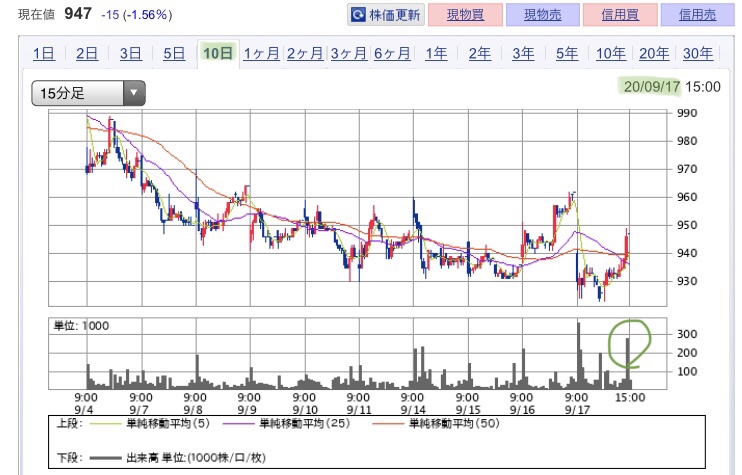Click the 15:00 time beside the date
742x475 pixels.
point(703,87)
